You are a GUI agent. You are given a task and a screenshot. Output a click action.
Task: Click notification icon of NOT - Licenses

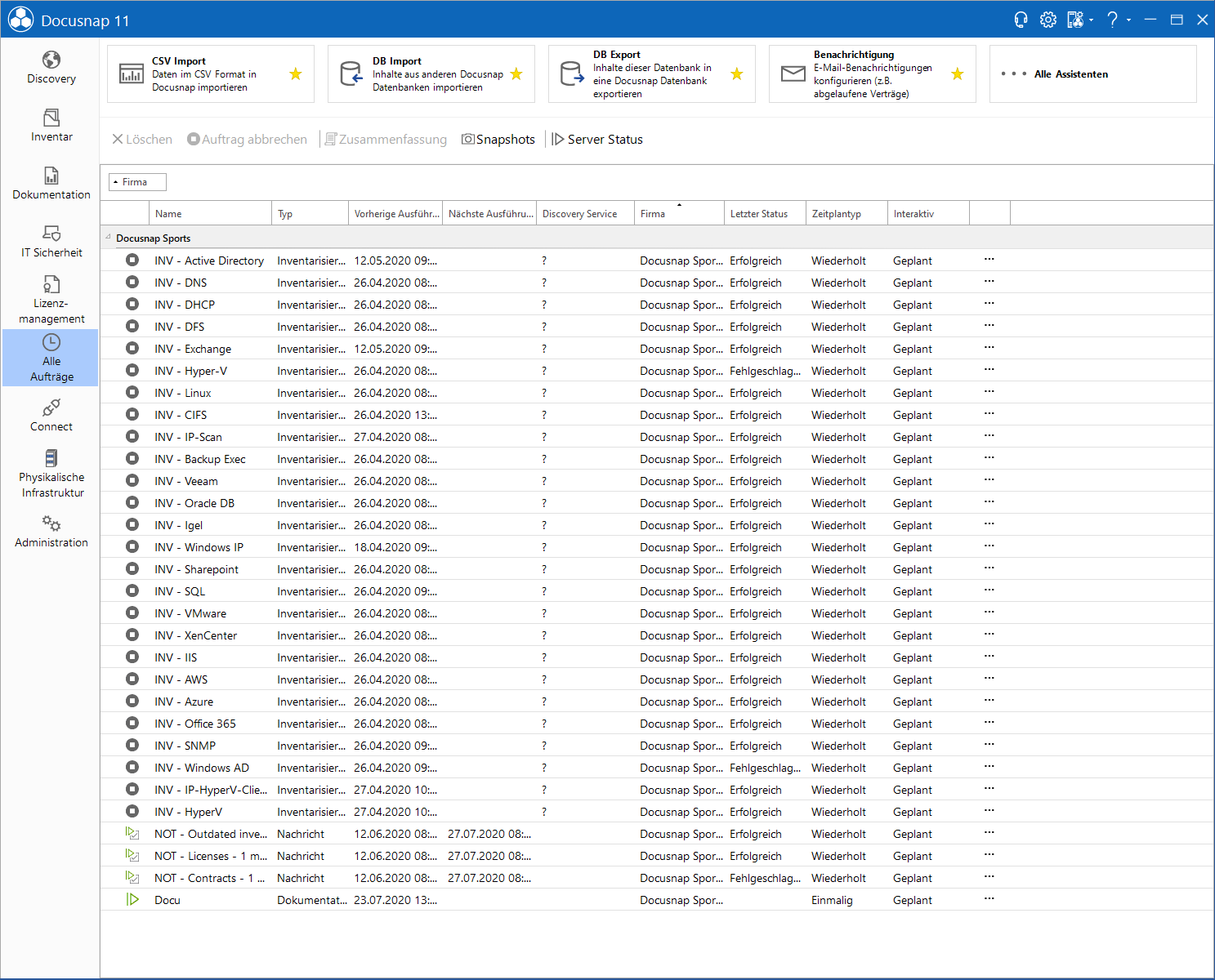(132, 855)
